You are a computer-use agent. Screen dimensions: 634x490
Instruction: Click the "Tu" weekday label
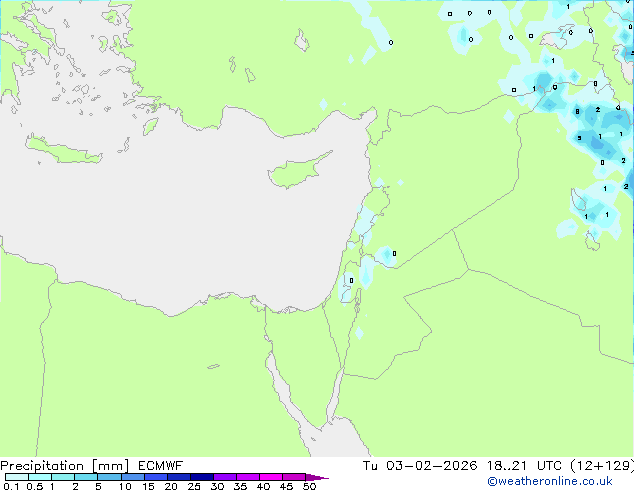pos(370,466)
